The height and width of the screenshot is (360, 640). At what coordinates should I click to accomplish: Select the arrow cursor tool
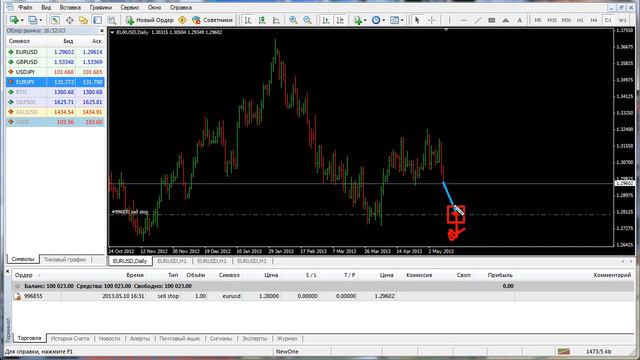tap(417, 20)
